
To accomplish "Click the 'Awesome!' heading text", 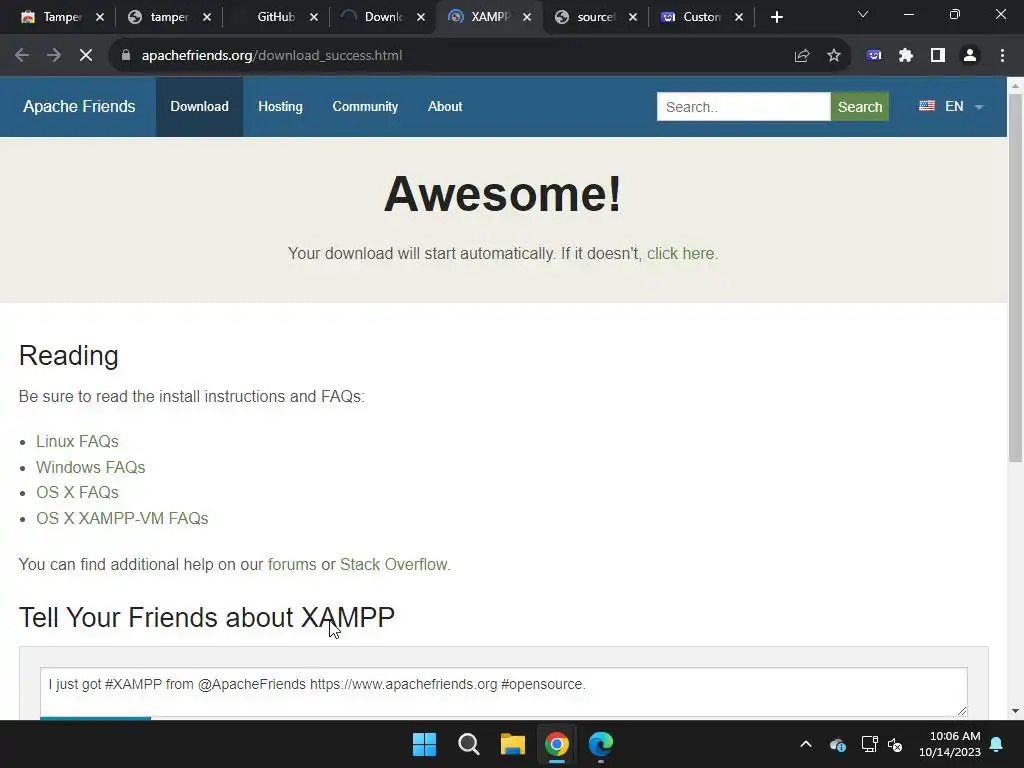I will pyautogui.click(x=502, y=195).
